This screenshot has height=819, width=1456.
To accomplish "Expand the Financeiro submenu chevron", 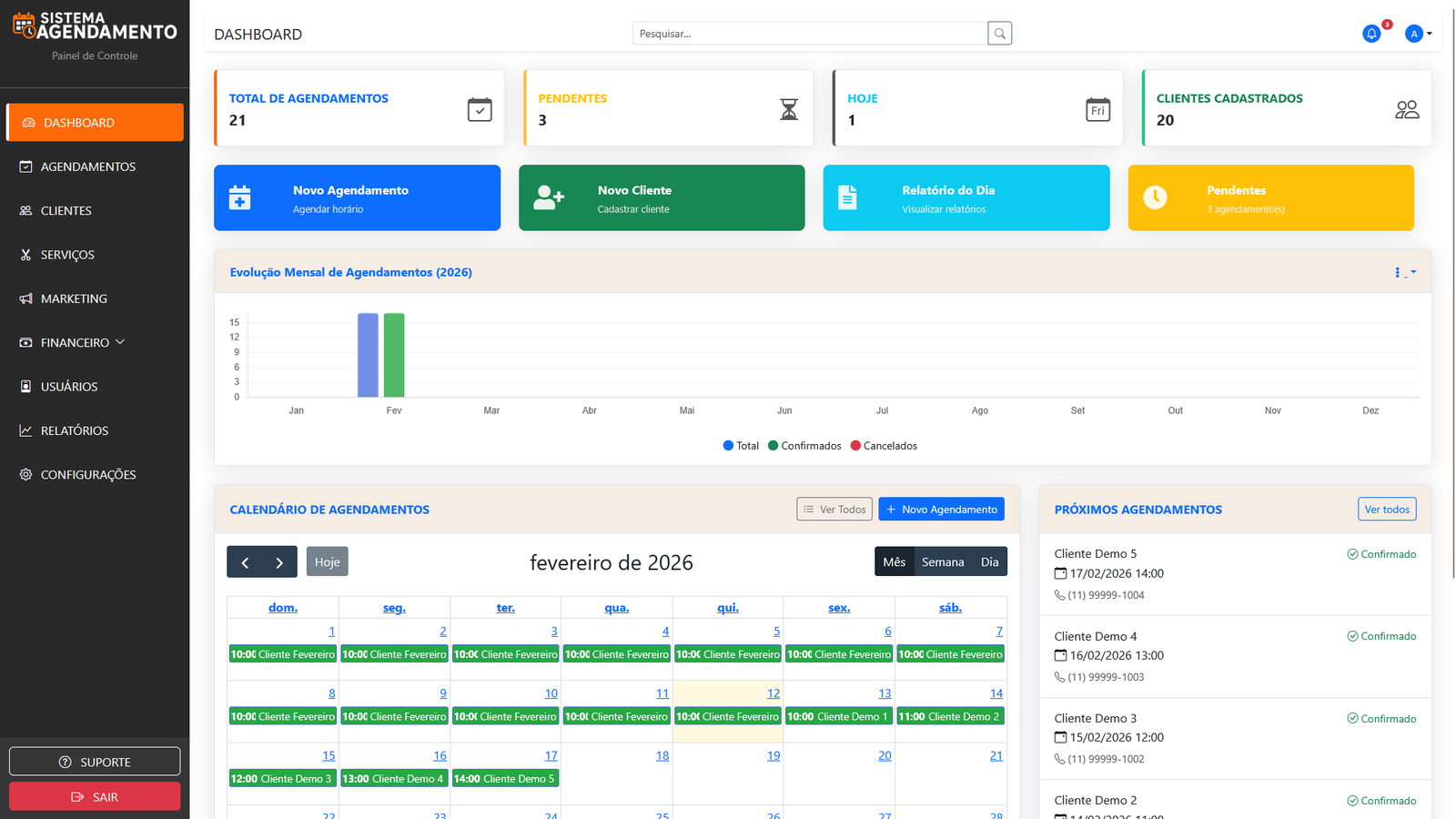I will [x=119, y=342].
